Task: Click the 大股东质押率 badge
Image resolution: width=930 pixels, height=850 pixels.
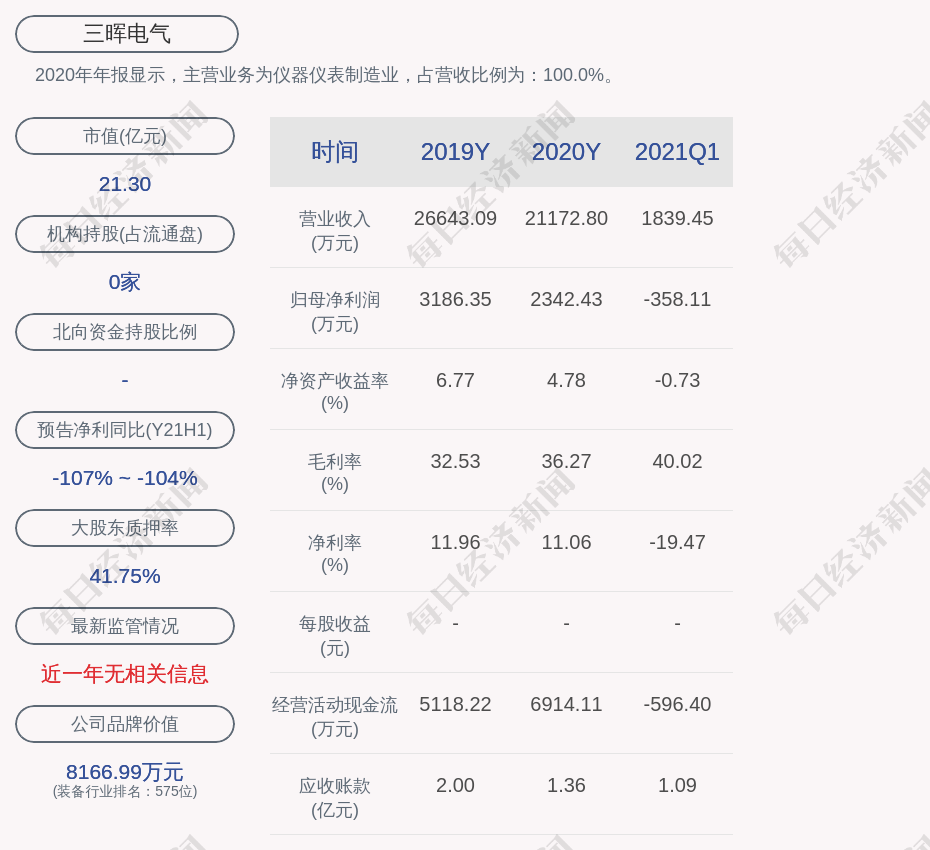Action: [125, 528]
